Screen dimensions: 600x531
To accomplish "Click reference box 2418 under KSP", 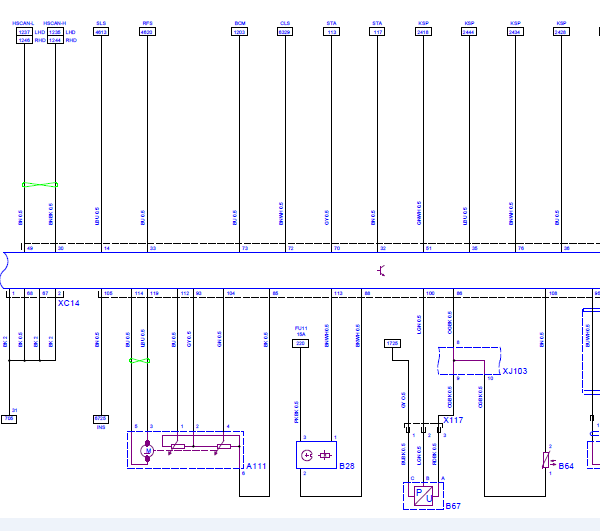I will point(423,32).
